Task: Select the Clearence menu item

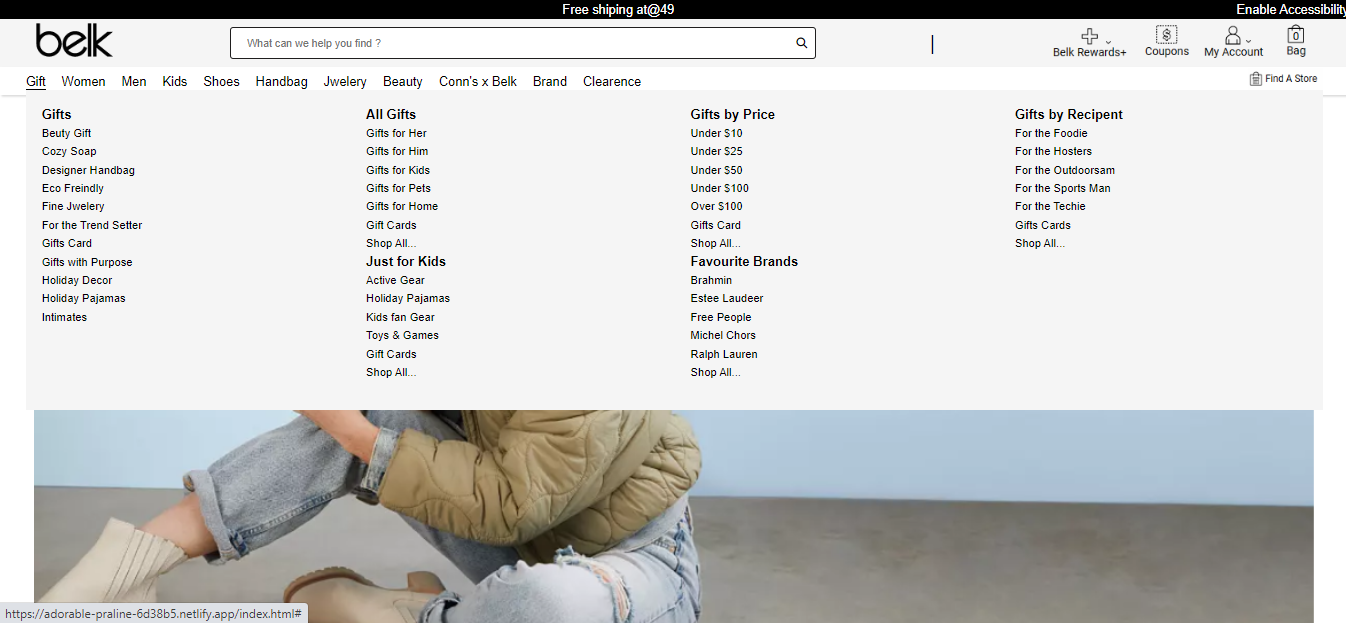Action: (x=611, y=81)
